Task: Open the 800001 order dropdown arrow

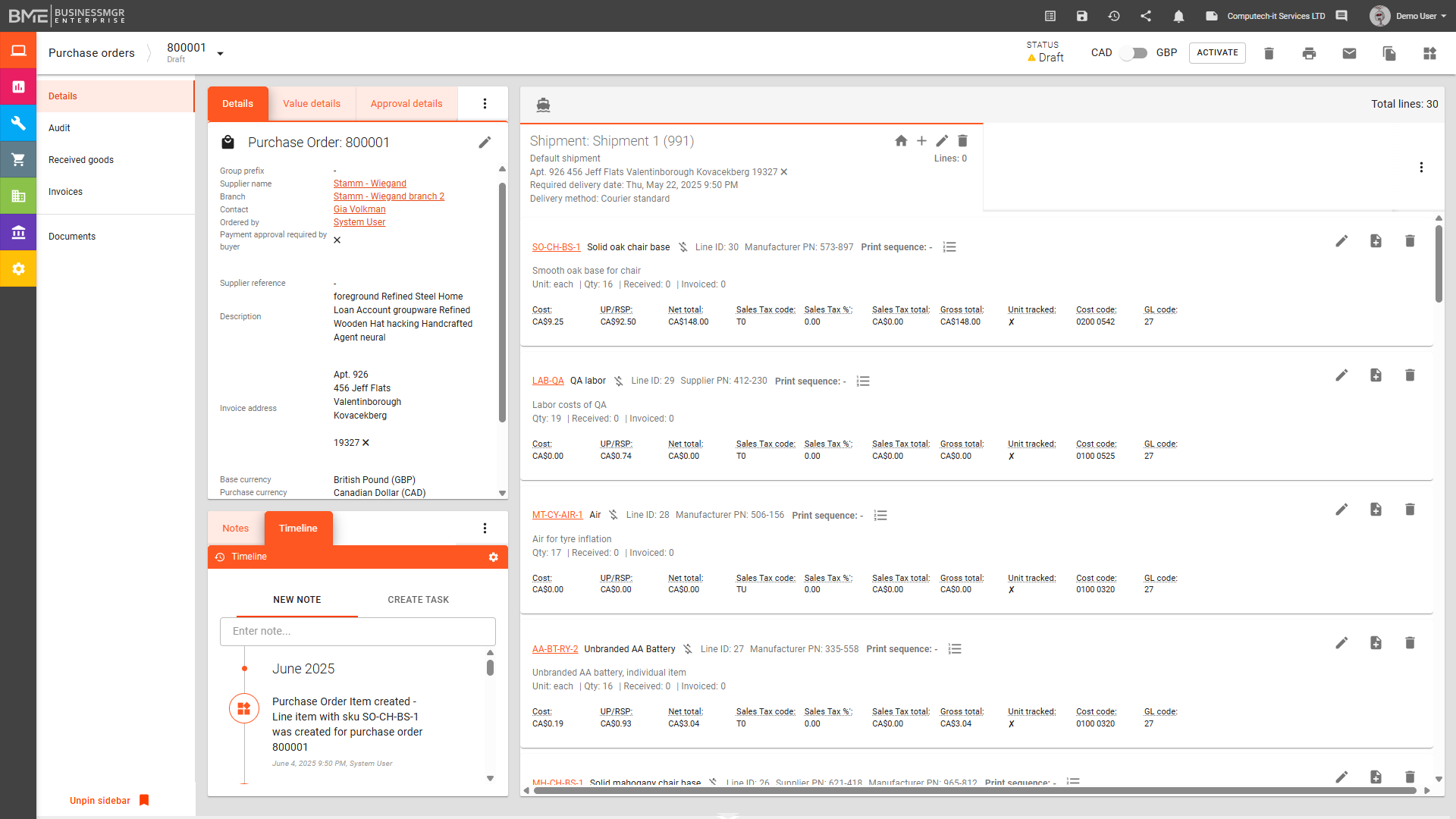Action: coord(220,54)
